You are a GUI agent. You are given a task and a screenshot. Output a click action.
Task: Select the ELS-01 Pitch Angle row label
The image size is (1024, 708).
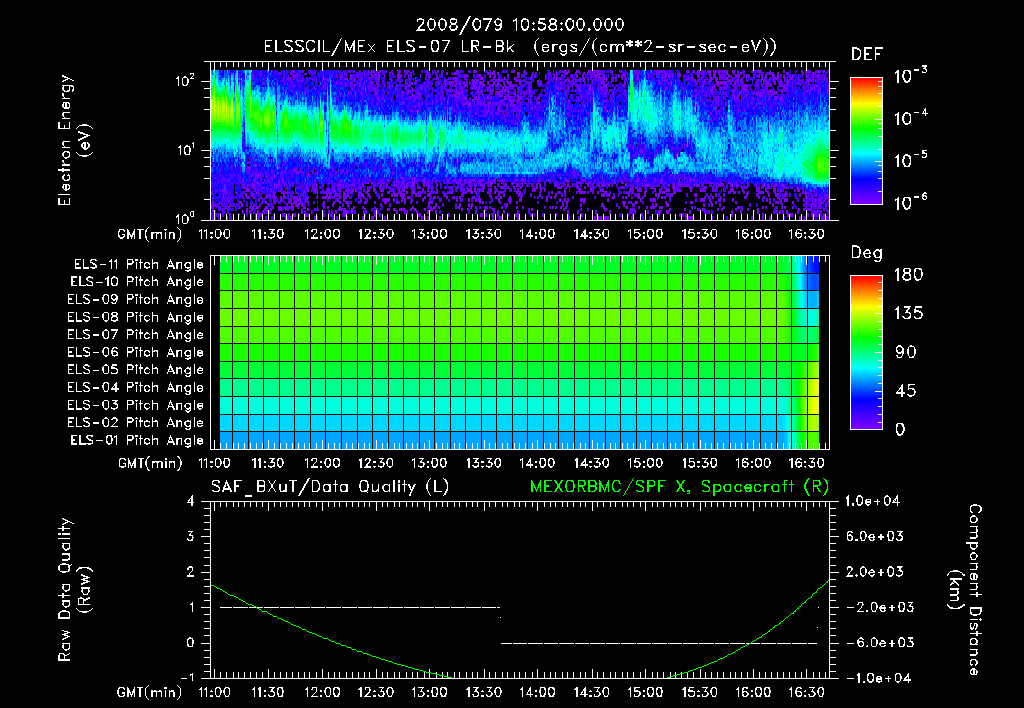coord(137,440)
